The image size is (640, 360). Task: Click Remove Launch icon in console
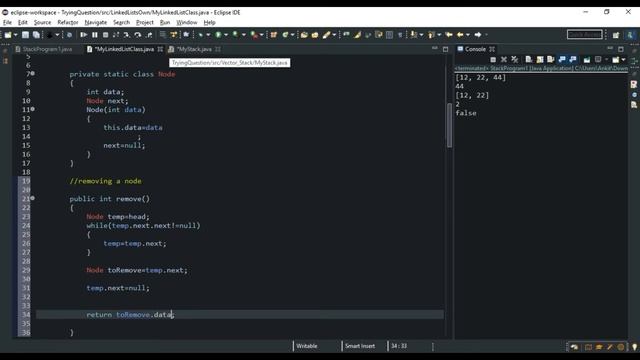tap(504, 60)
